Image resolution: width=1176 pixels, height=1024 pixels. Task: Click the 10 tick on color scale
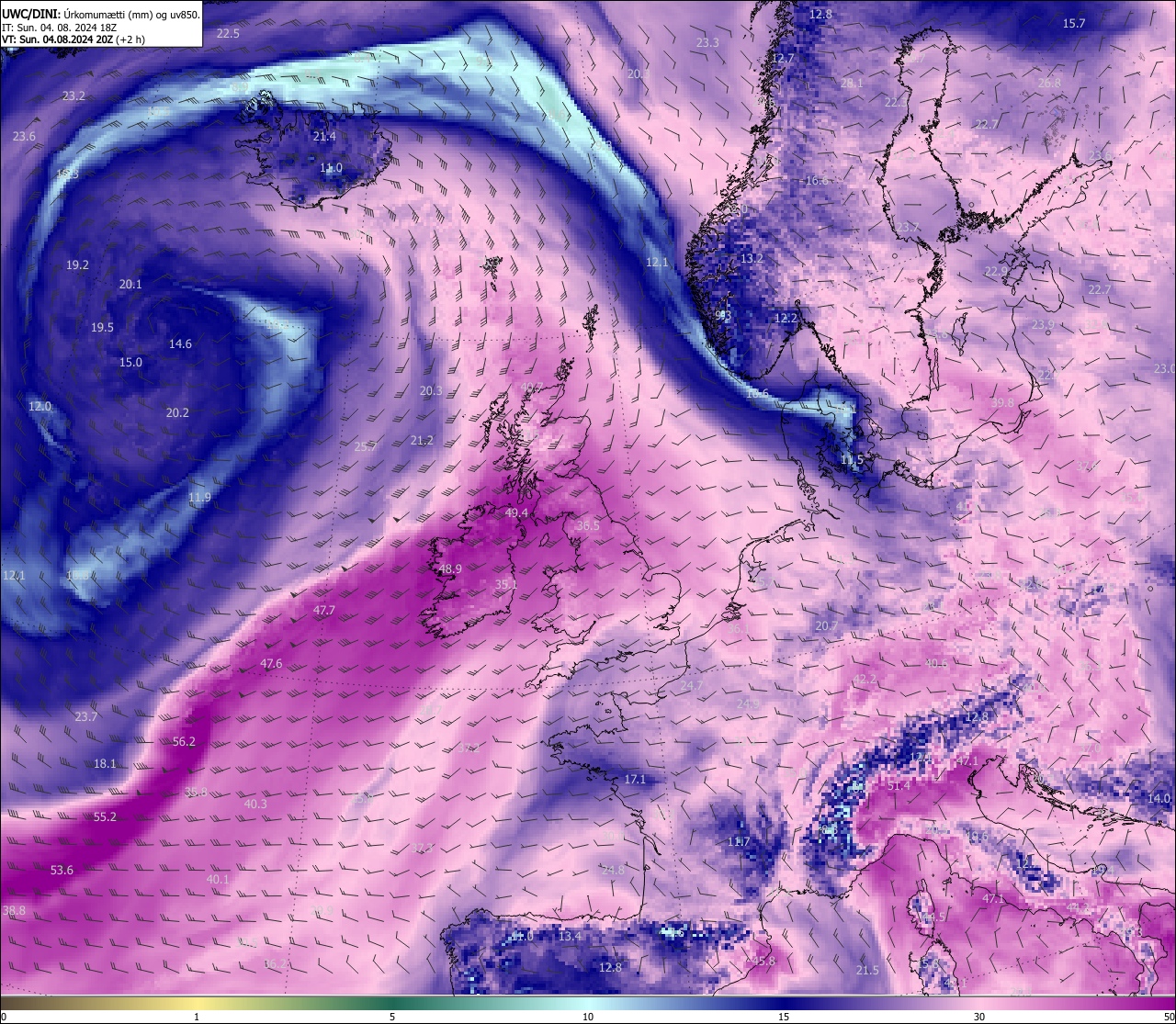(587, 1017)
